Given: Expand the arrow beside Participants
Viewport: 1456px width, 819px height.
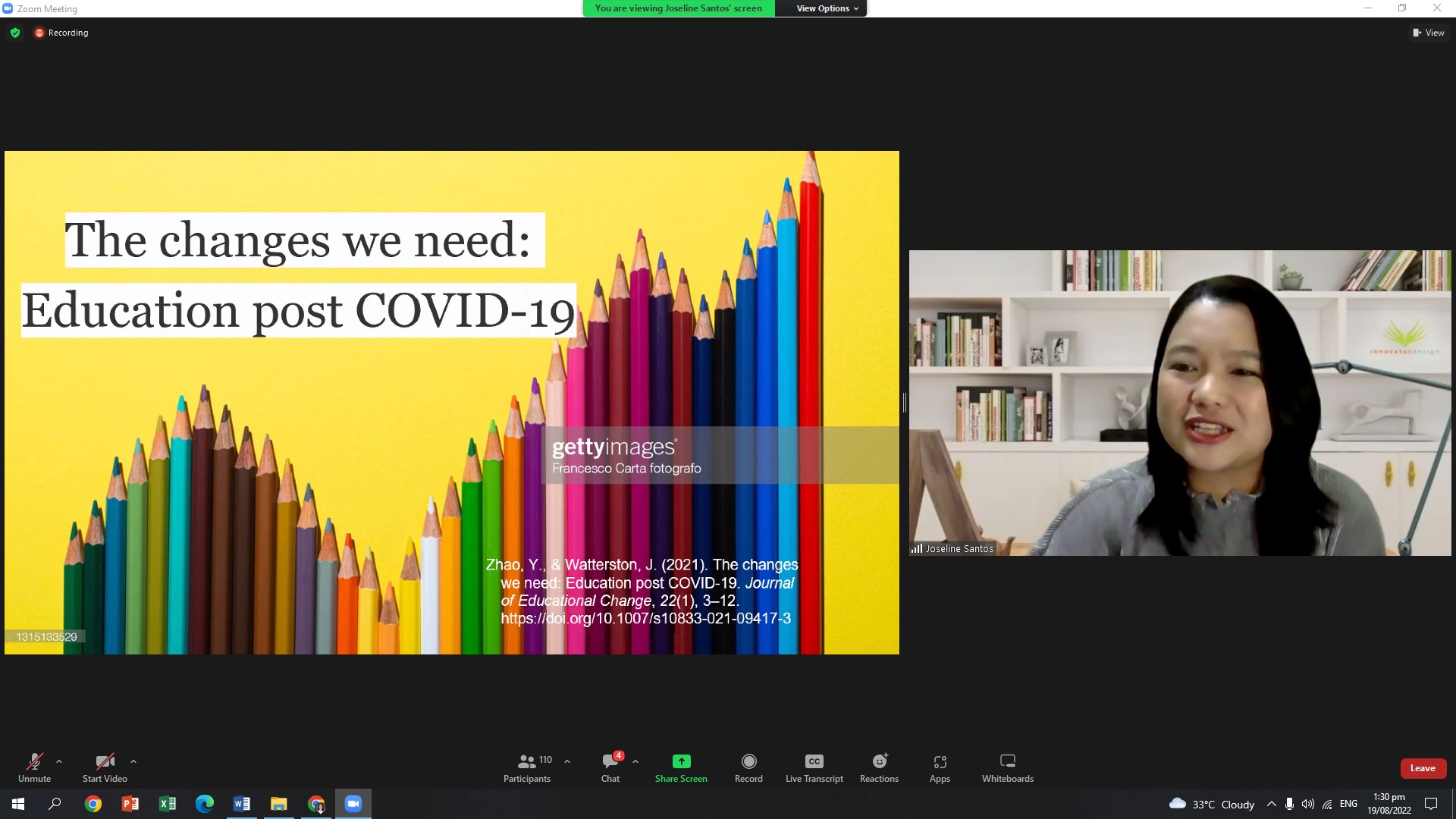Looking at the screenshot, I should tap(567, 761).
